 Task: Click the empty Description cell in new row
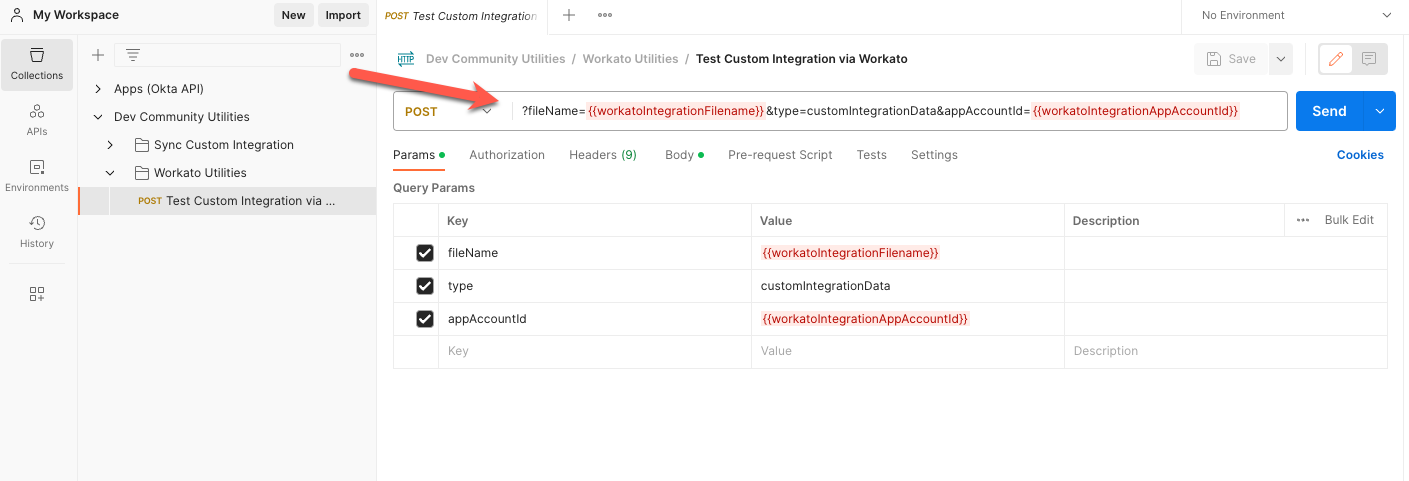click(1225, 351)
